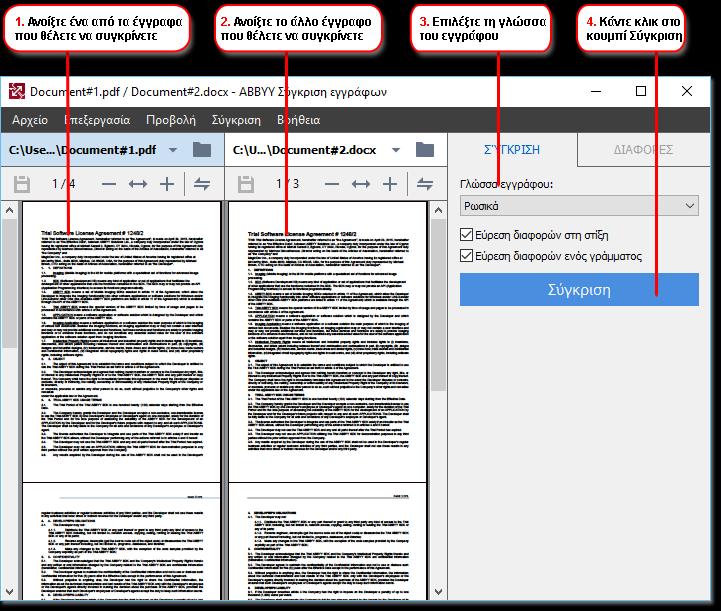Image resolution: width=721 pixels, height=611 pixels.
Task: Open the Επεξεργασία menu
Action: tap(97, 120)
